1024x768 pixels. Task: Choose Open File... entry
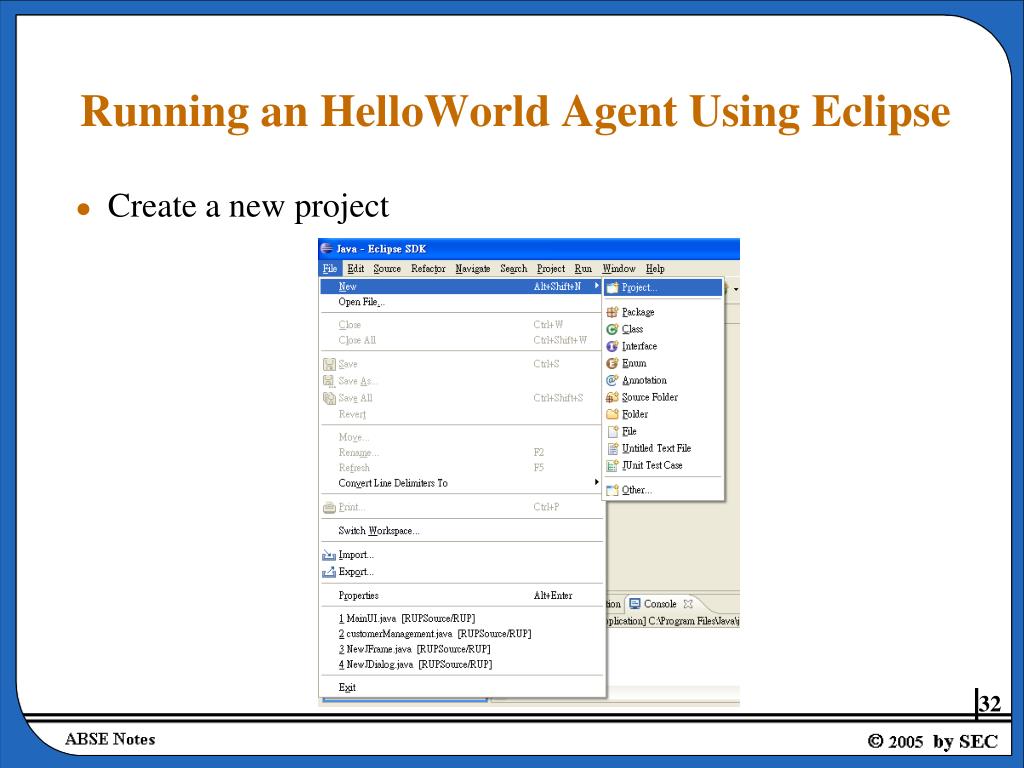[461, 302]
